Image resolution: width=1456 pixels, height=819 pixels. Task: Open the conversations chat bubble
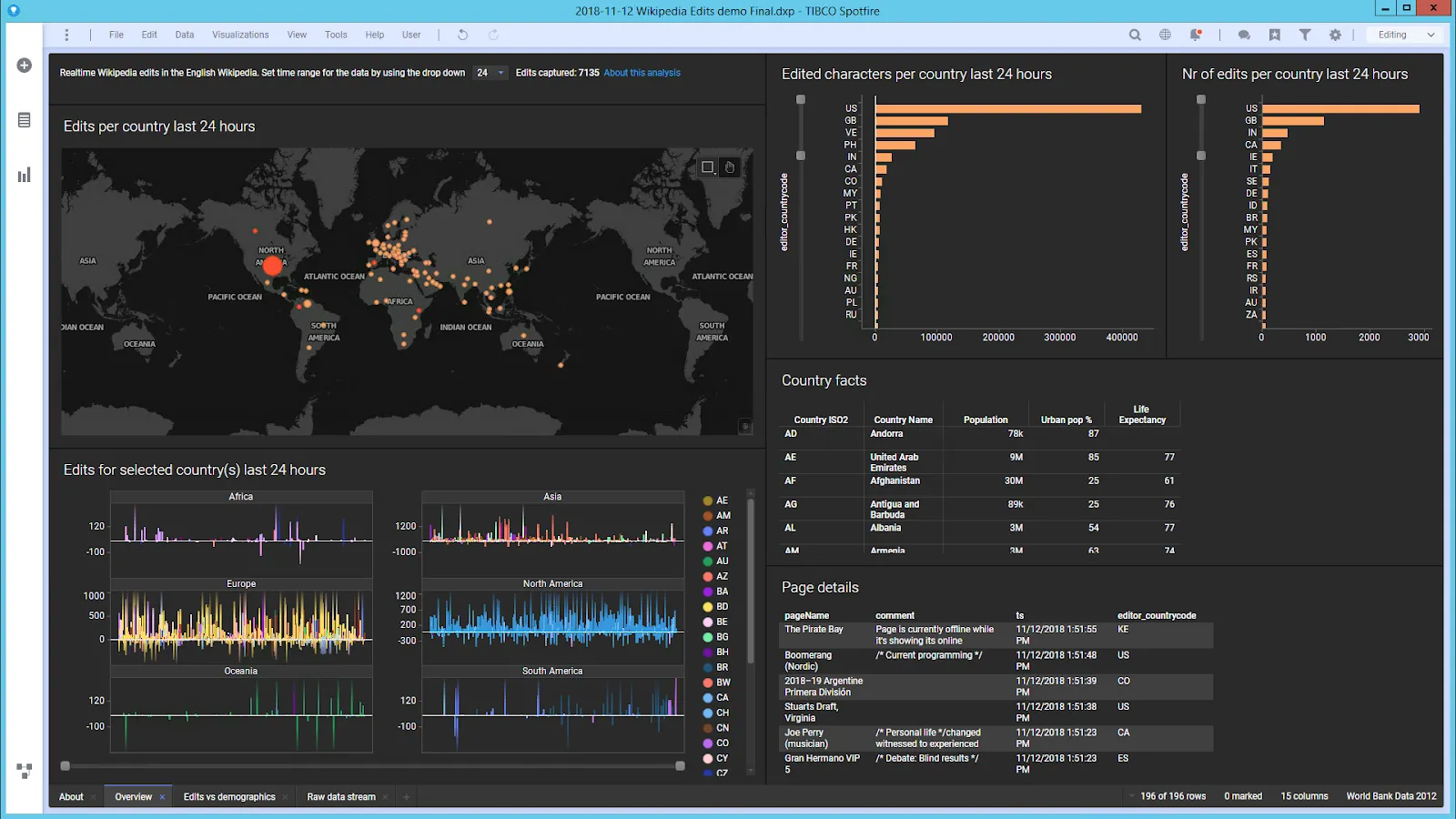click(1244, 35)
